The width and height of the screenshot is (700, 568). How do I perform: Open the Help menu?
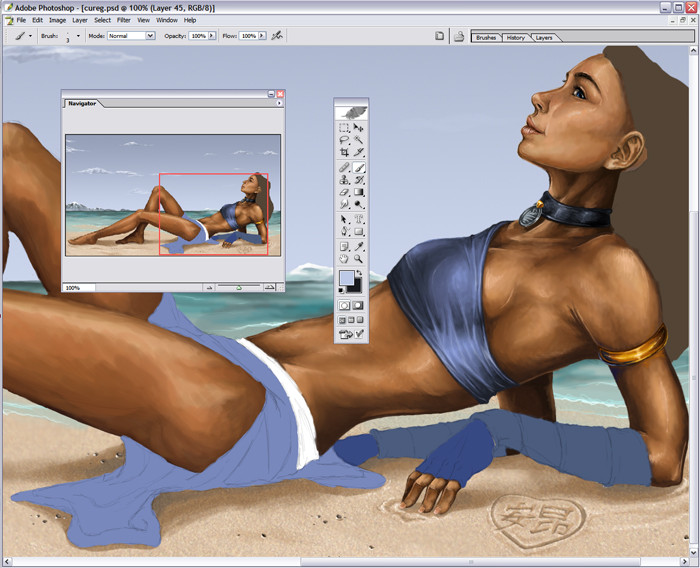[190, 20]
